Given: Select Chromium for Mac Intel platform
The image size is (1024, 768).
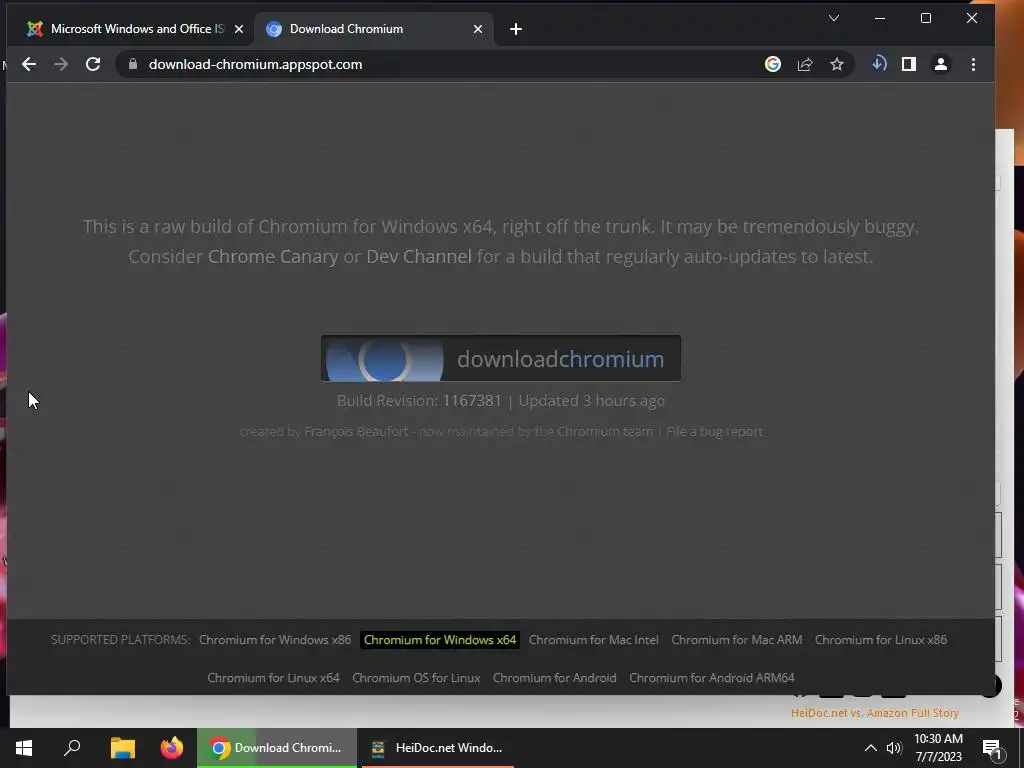Looking at the screenshot, I should (594, 640).
